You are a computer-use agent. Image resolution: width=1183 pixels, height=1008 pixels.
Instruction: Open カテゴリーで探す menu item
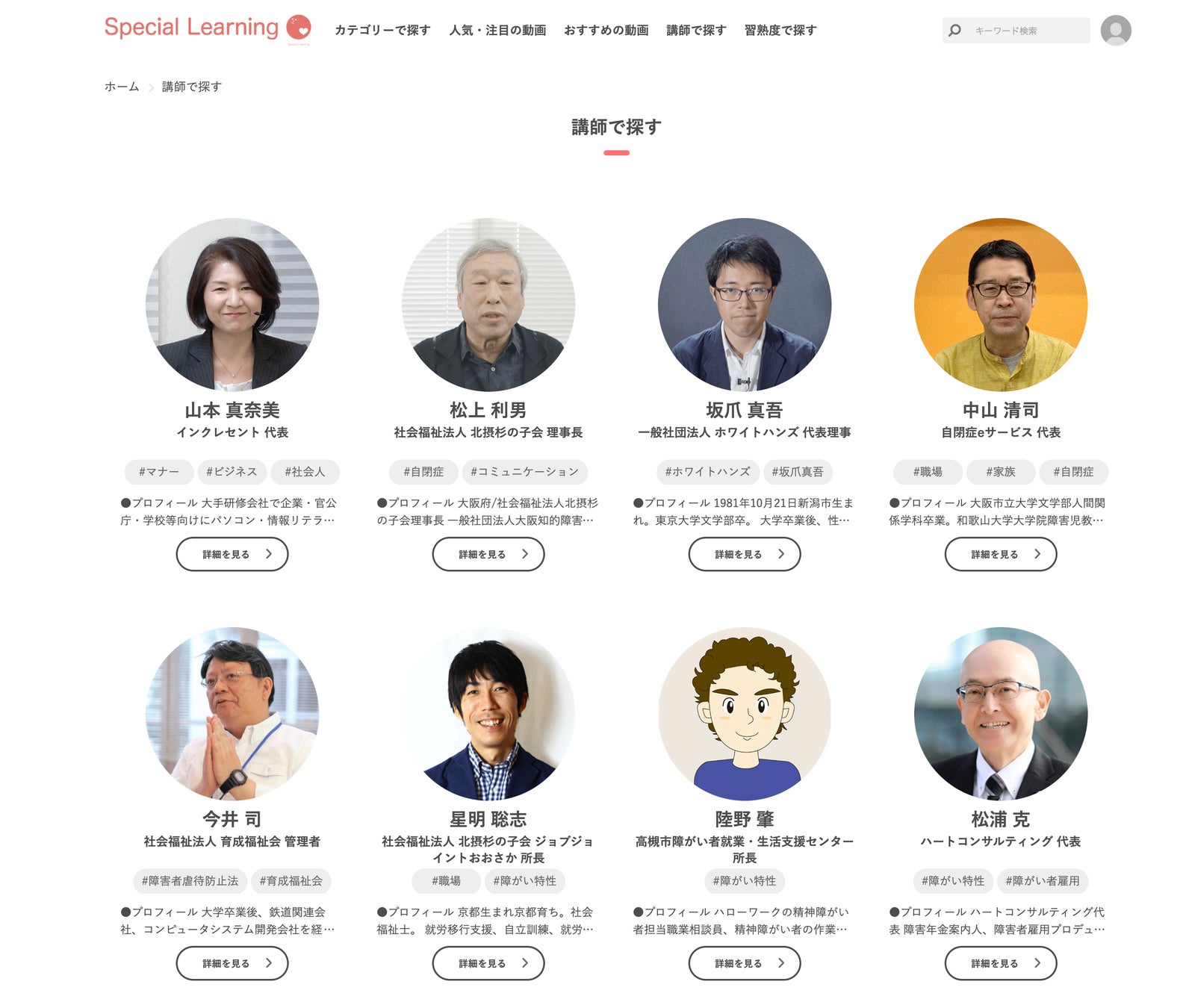coord(382,31)
